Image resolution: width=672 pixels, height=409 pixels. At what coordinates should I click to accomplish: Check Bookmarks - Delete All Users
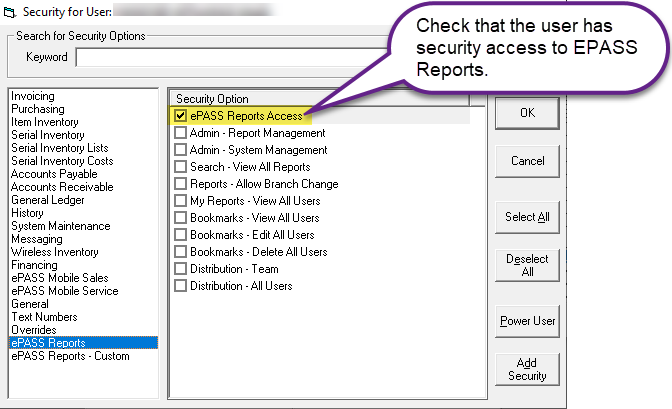pyautogui.click(x=180, y=252)
